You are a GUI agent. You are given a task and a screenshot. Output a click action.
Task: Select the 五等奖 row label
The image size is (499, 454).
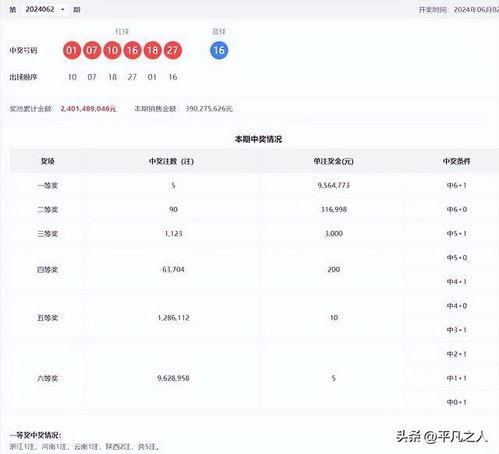tap(48, 318)
